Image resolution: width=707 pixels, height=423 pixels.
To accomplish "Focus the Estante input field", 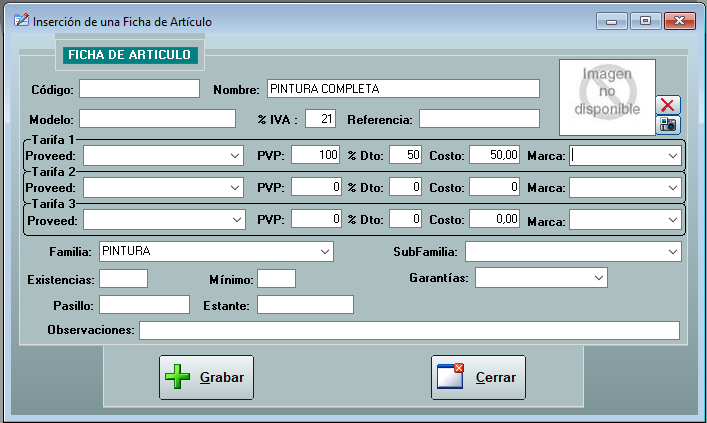I will [x=305, y=304].
